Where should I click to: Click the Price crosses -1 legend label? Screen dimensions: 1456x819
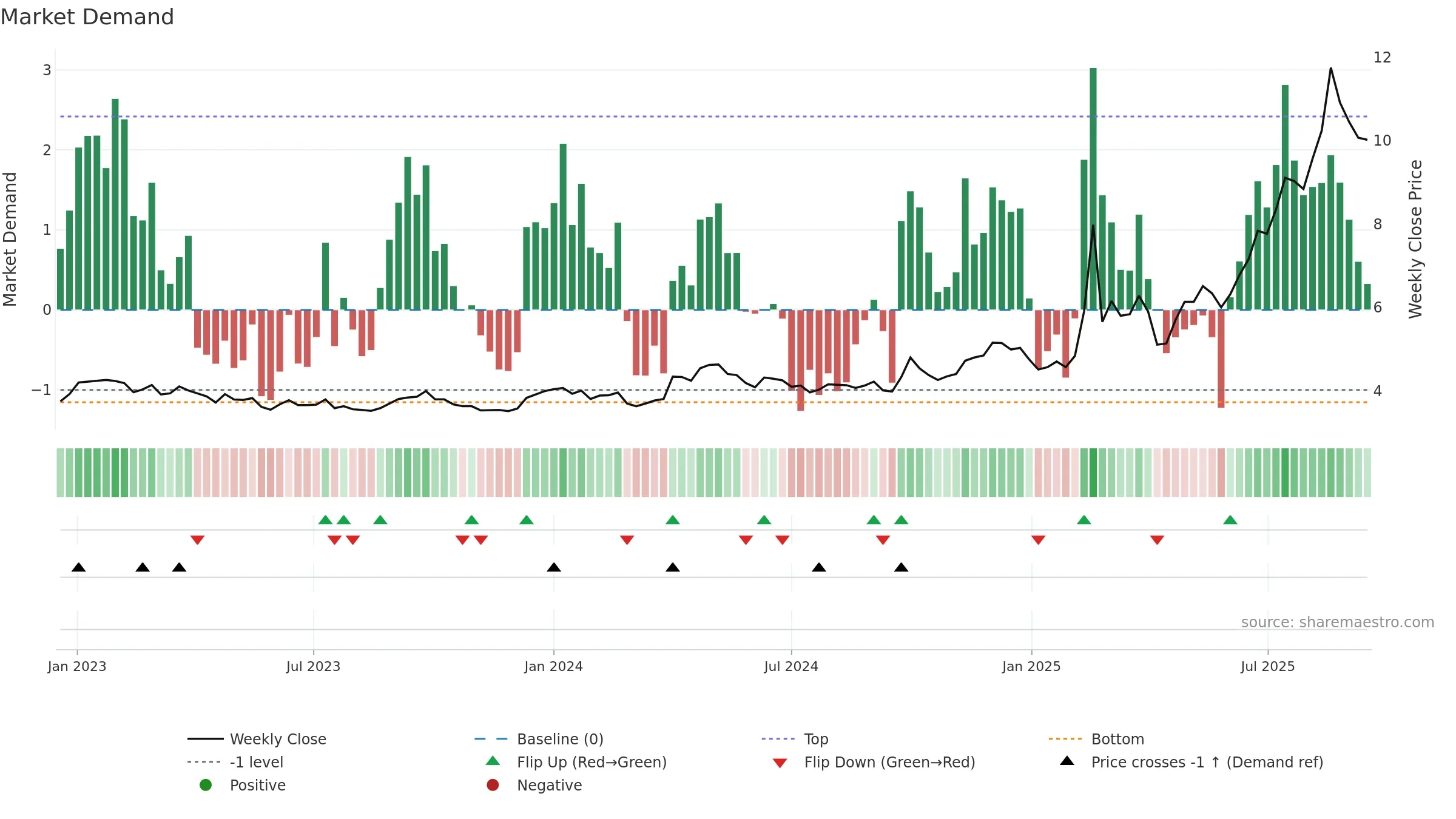[1207, 762]
